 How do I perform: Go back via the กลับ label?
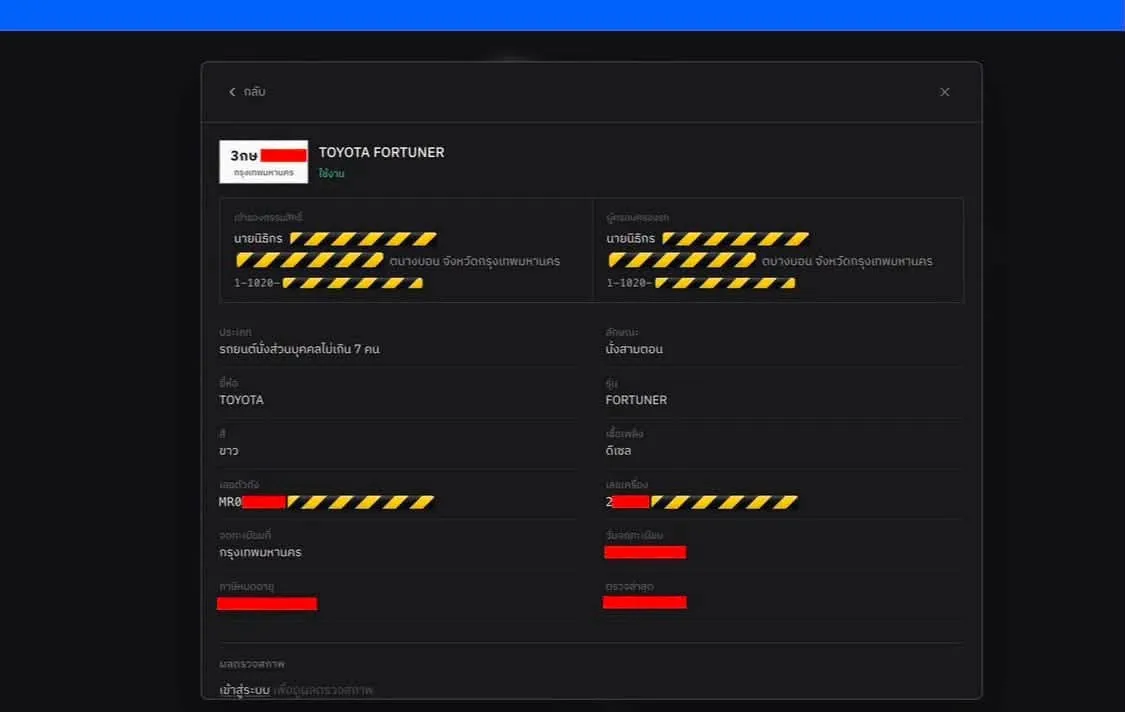254,92
